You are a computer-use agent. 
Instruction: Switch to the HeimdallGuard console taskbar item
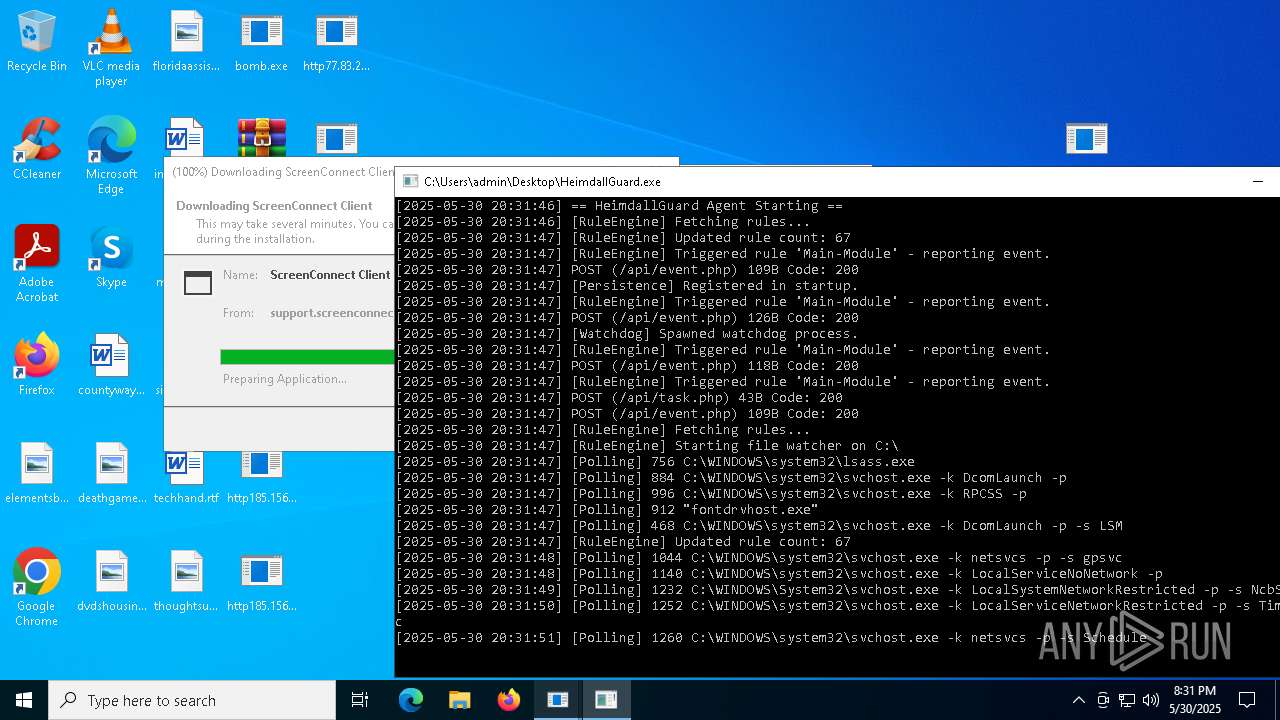pos(606,700)
